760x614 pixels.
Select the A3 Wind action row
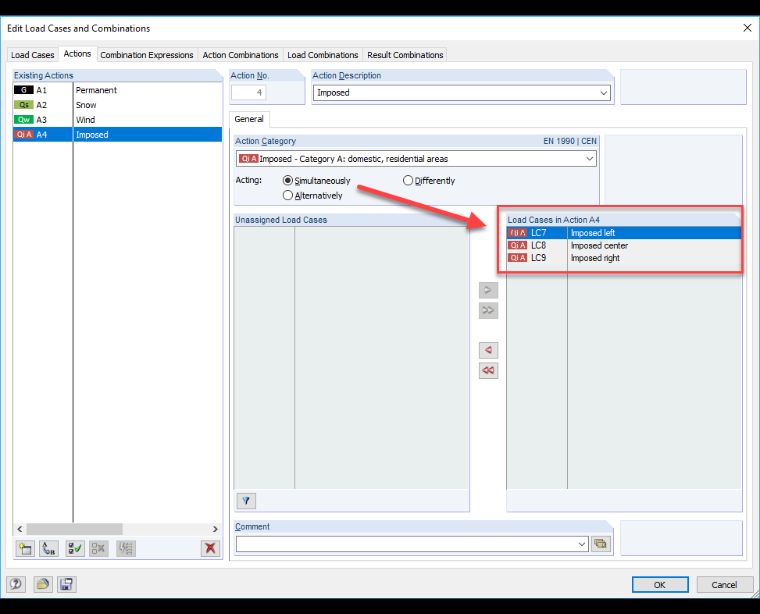117,120
